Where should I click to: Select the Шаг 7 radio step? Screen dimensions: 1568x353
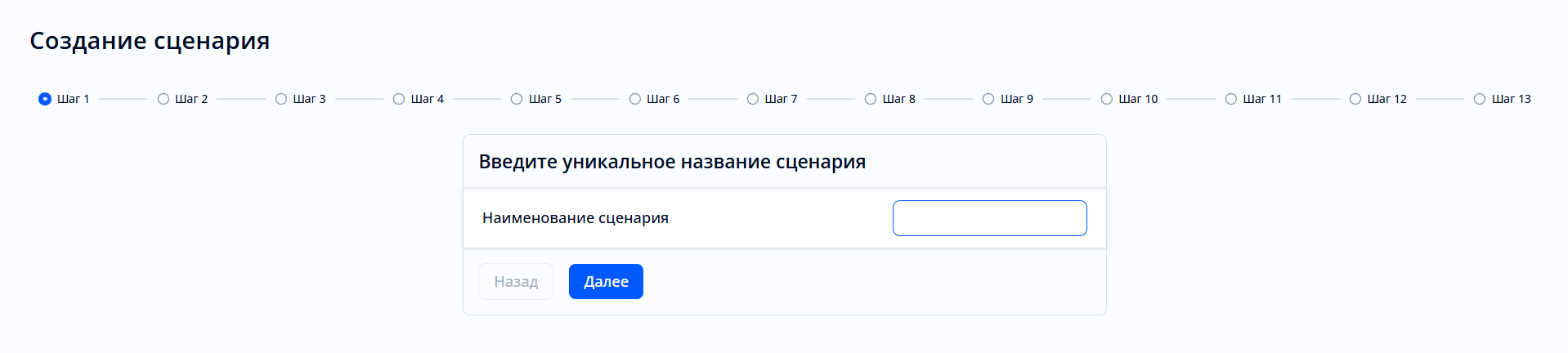click(x=753, y=99)
